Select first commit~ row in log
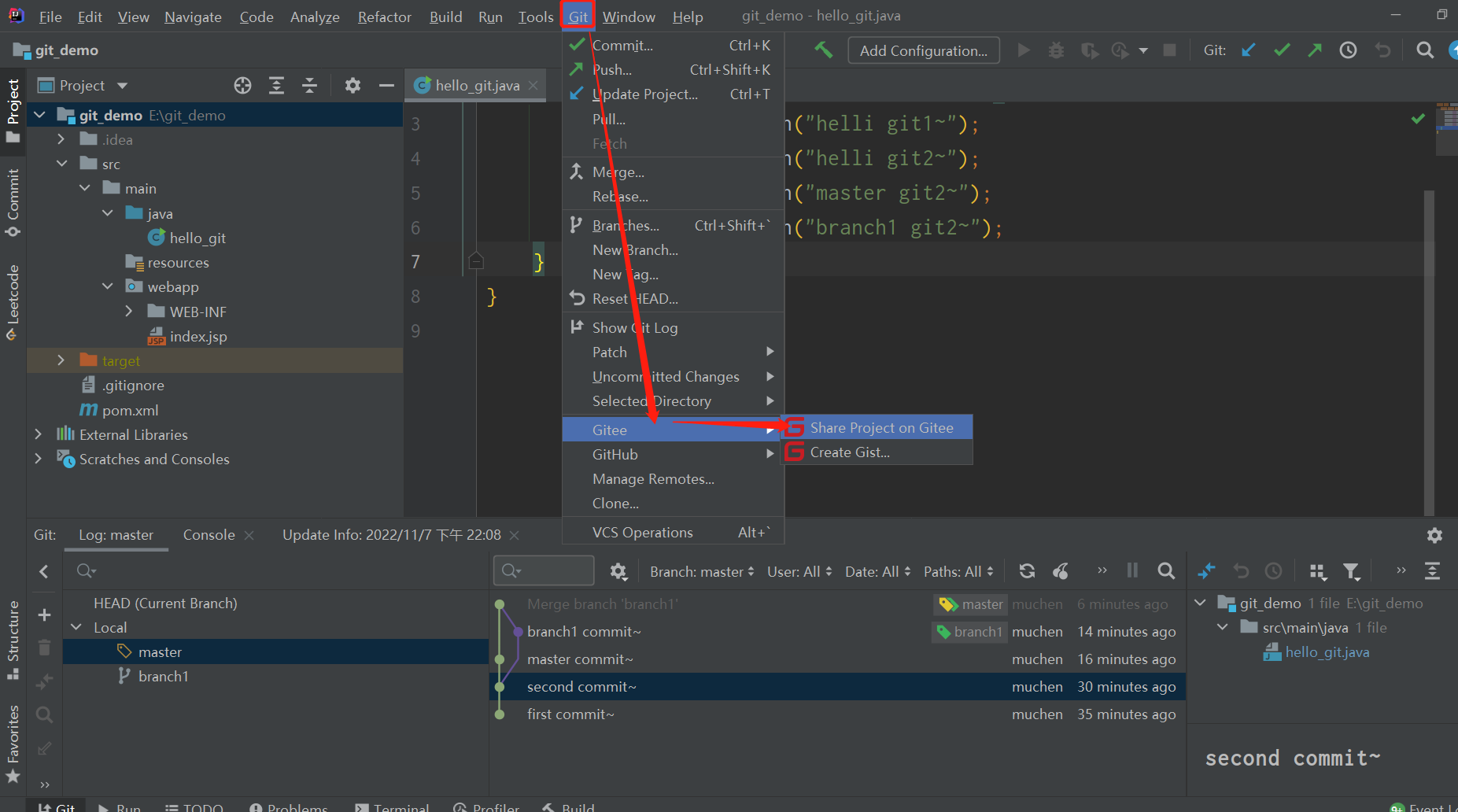 coord(837,714)
